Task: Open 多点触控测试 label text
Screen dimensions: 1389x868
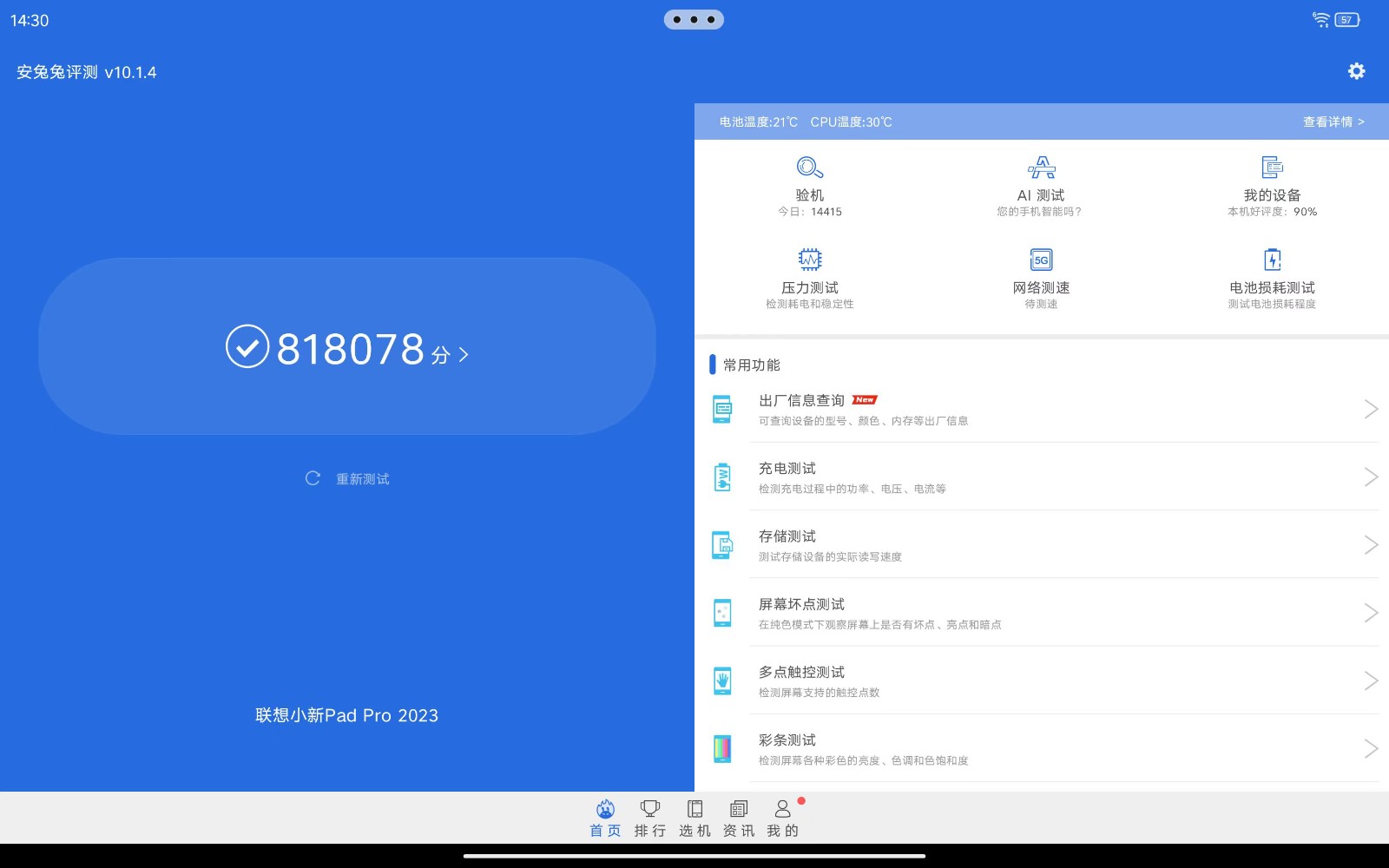Action: pyautogui.click(x=801, y=672)
